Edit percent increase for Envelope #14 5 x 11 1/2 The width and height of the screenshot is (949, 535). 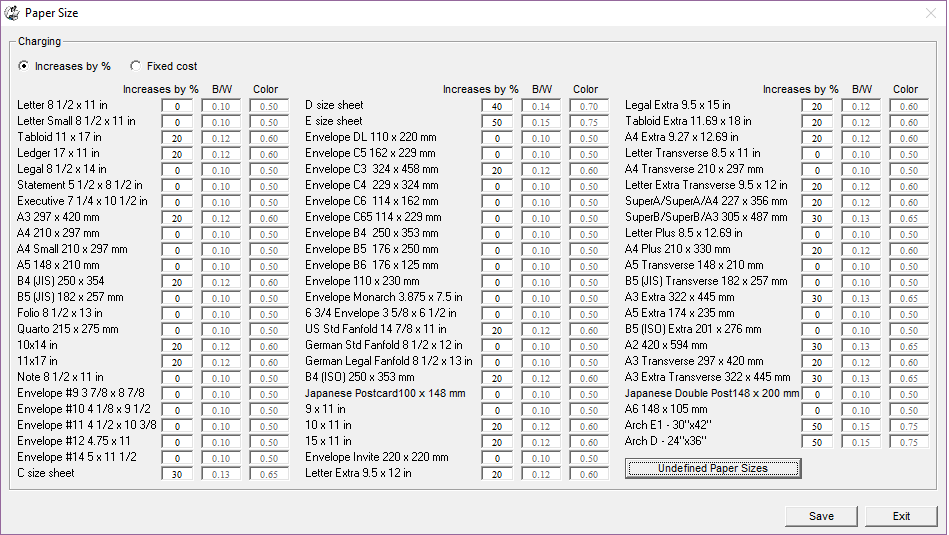click(x=177, y=458)
